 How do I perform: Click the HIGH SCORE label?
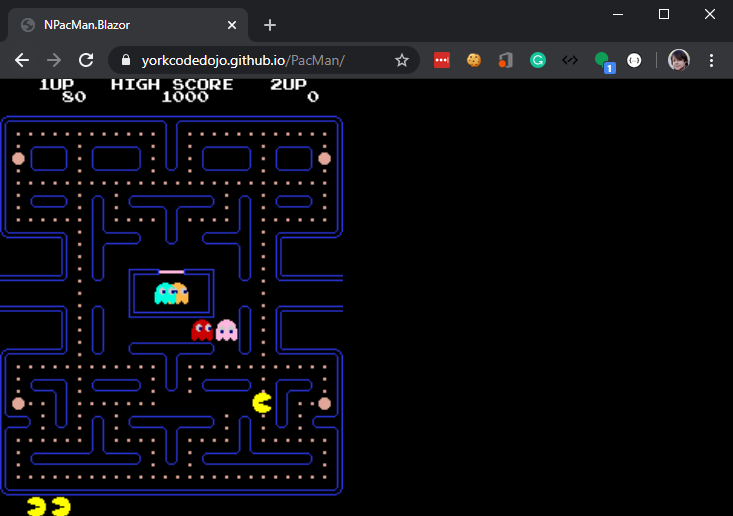[172, 85]
